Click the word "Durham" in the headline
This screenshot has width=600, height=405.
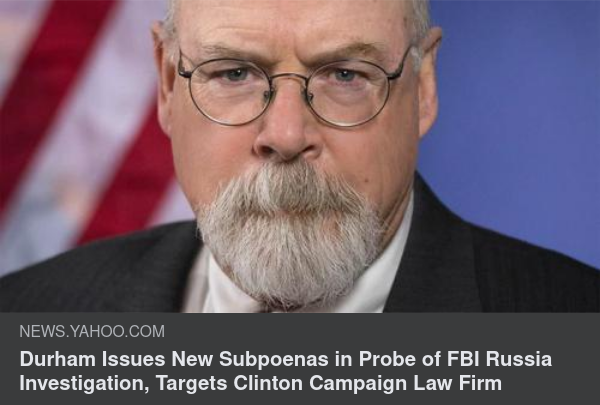[58, 359]
